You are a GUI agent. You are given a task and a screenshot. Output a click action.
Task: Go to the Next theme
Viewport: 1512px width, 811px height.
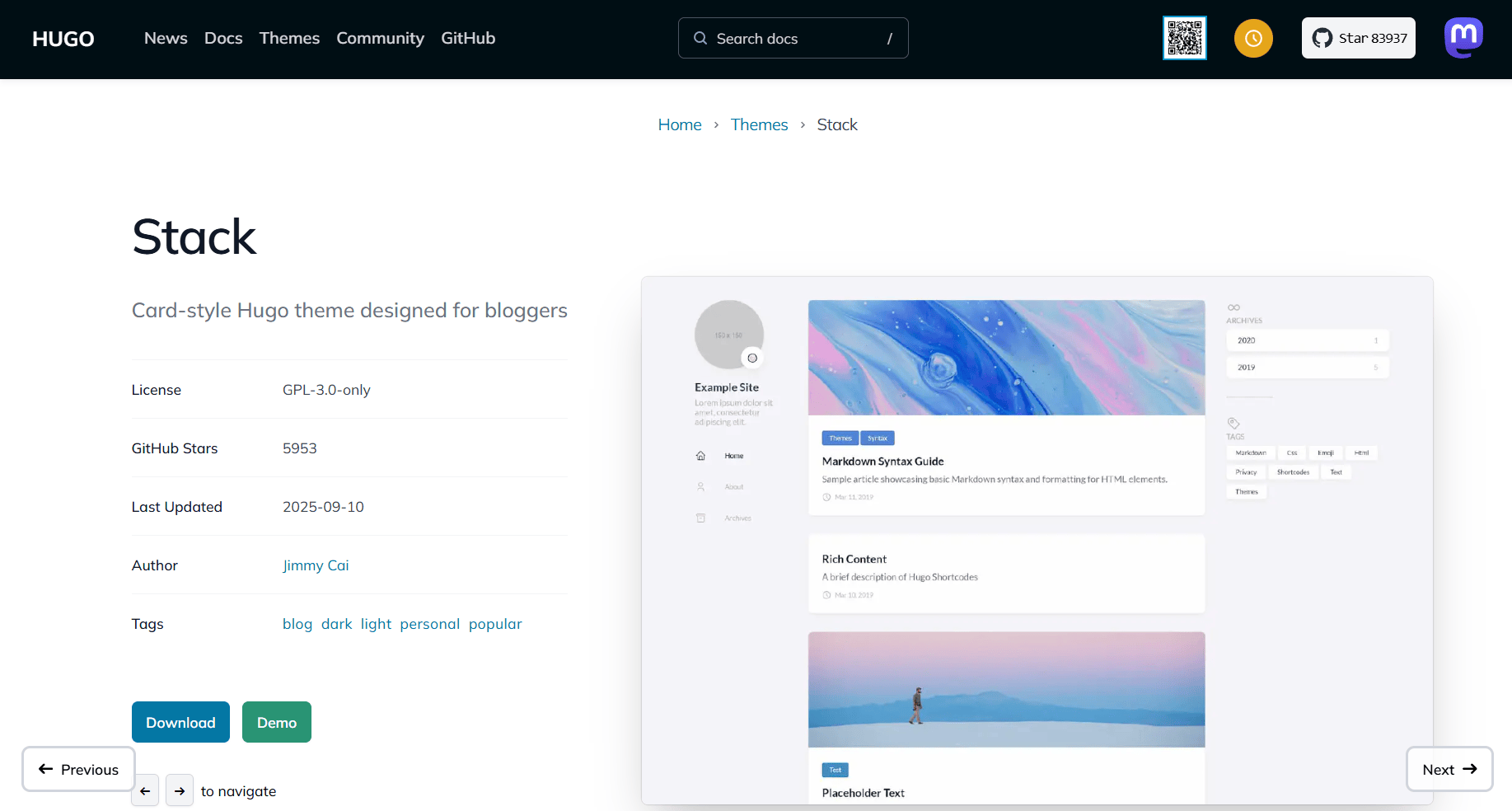1449,769
